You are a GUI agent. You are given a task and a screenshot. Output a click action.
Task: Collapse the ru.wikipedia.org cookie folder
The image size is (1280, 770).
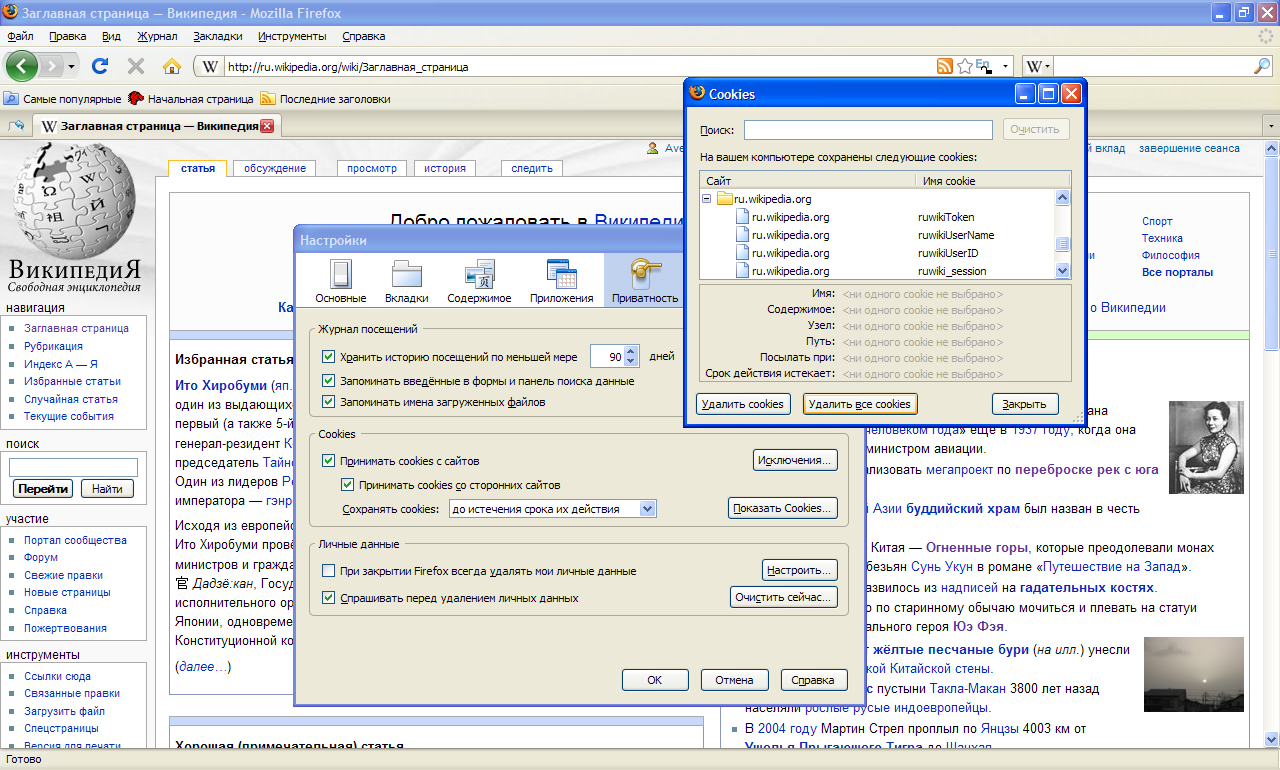click(707, 199)
